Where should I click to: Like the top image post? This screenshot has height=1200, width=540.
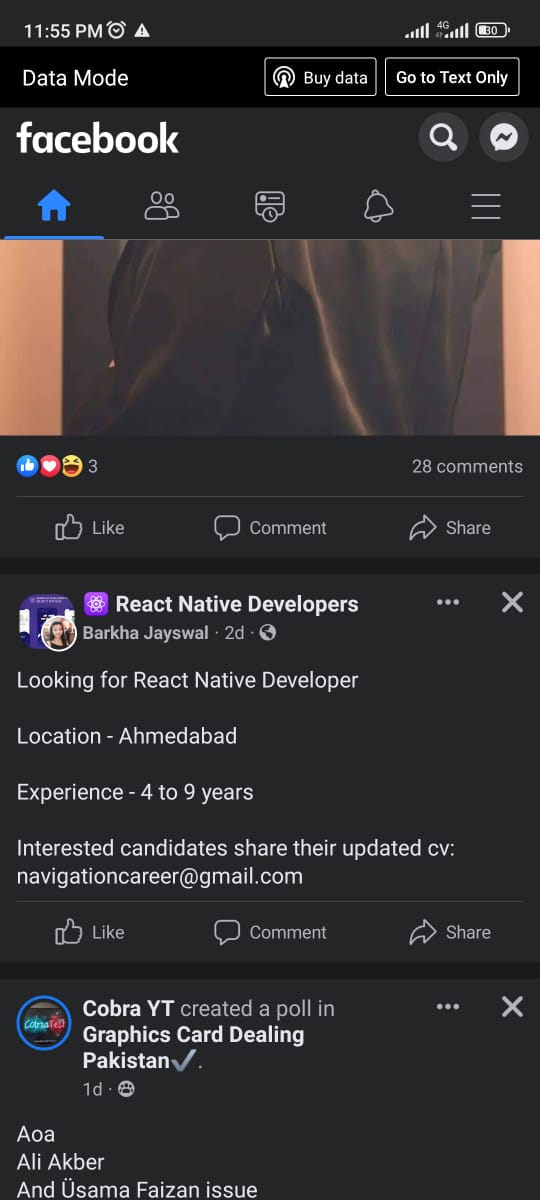click(x=90, y=527)
